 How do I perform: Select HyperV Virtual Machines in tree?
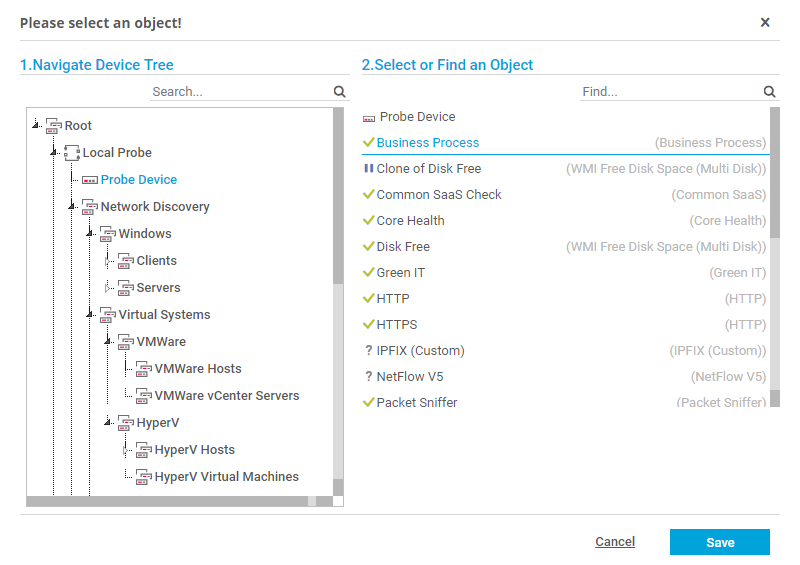tap(226, 477)
